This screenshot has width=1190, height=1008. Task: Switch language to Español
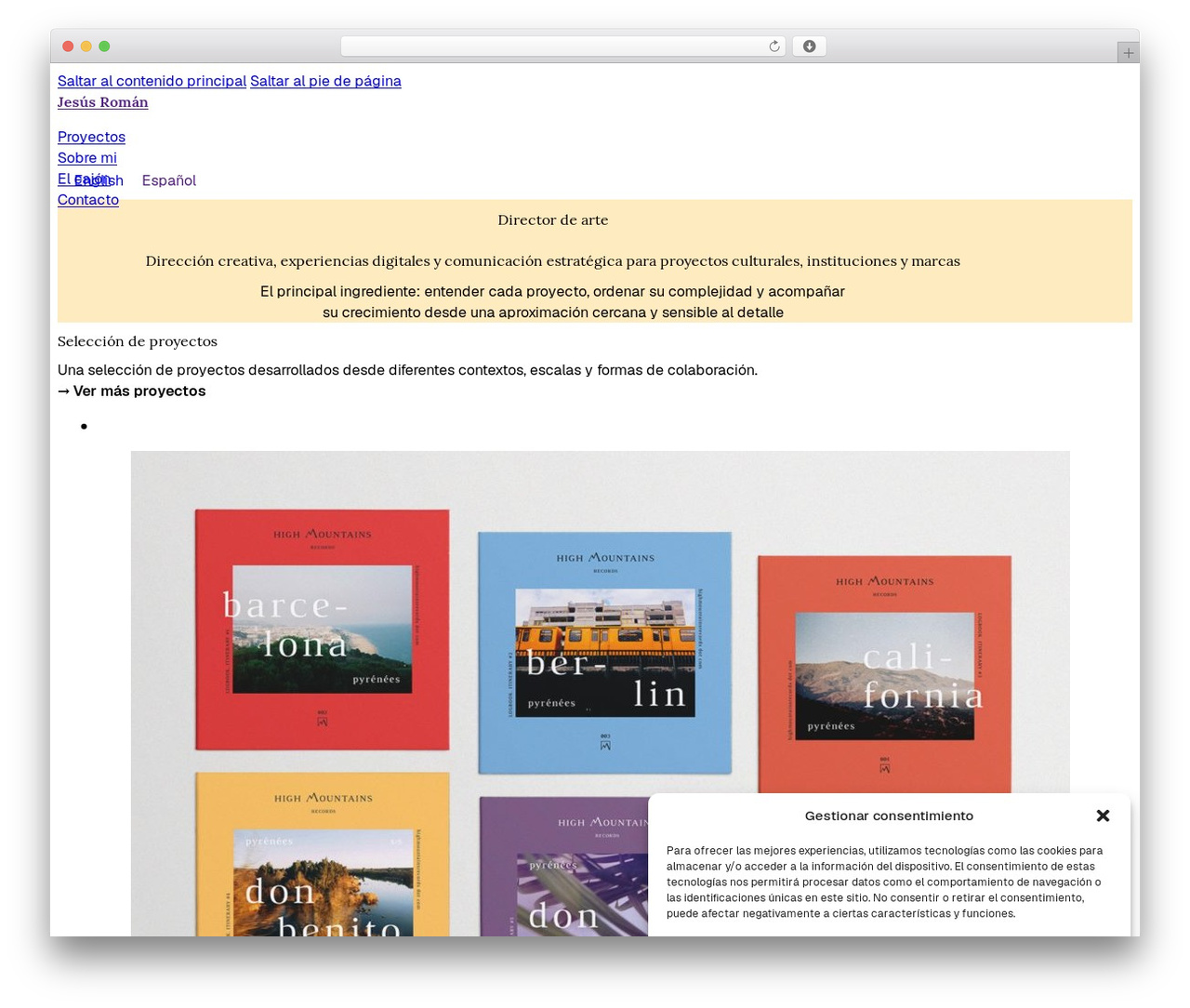[x=169, y=180]
